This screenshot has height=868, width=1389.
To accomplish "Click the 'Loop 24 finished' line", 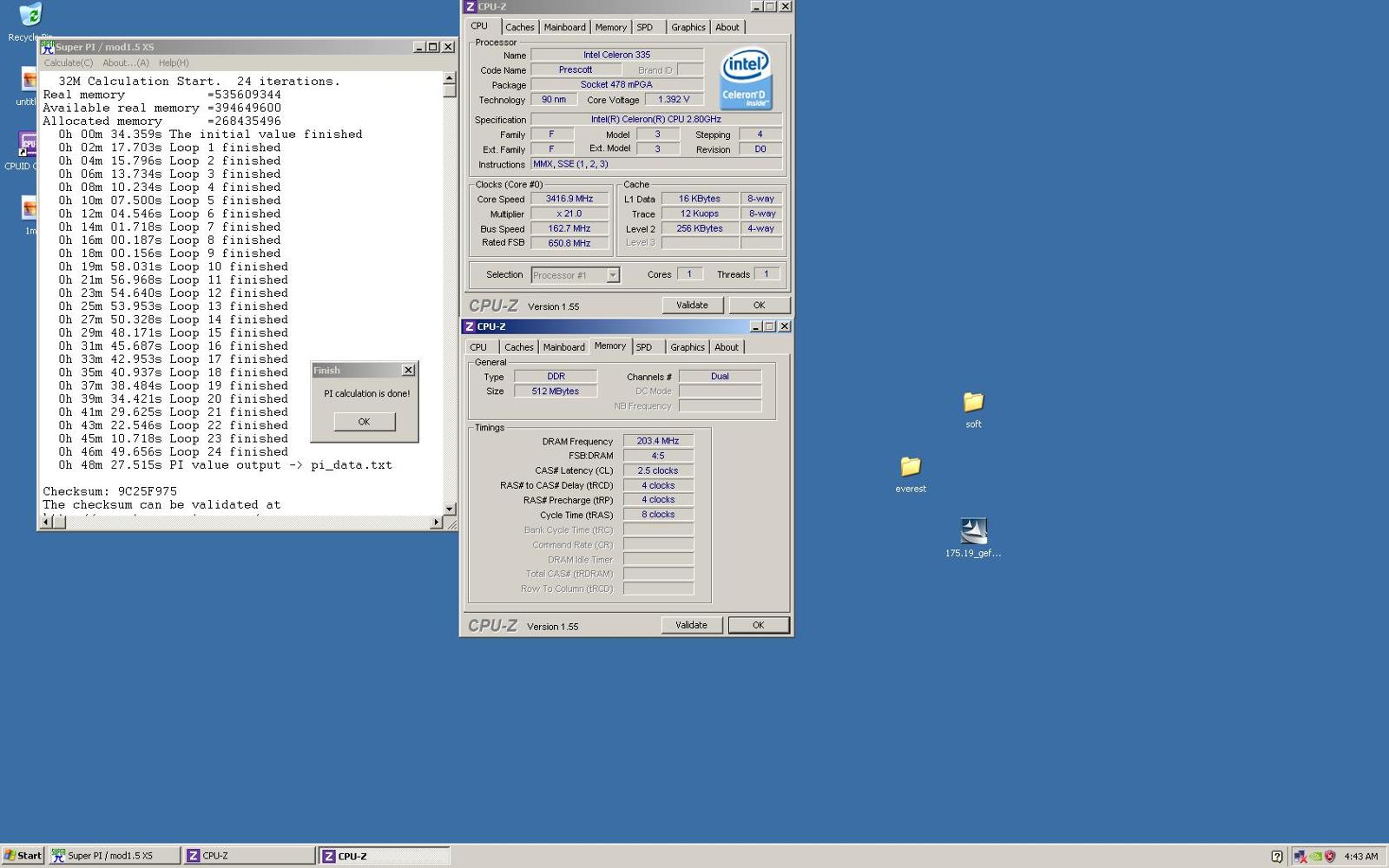I will pos(174,451).
